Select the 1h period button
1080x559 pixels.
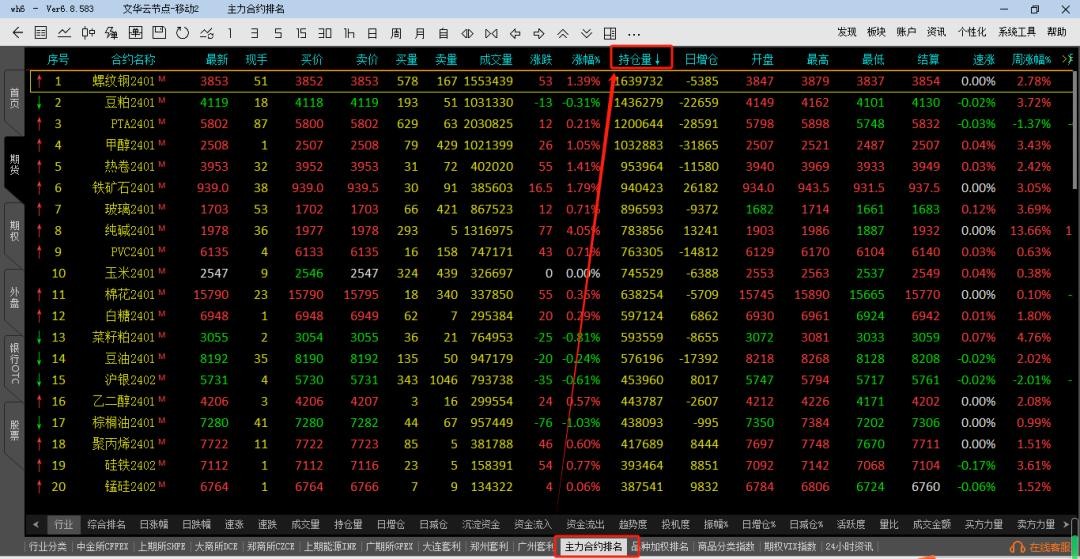[x=348, y=33]
